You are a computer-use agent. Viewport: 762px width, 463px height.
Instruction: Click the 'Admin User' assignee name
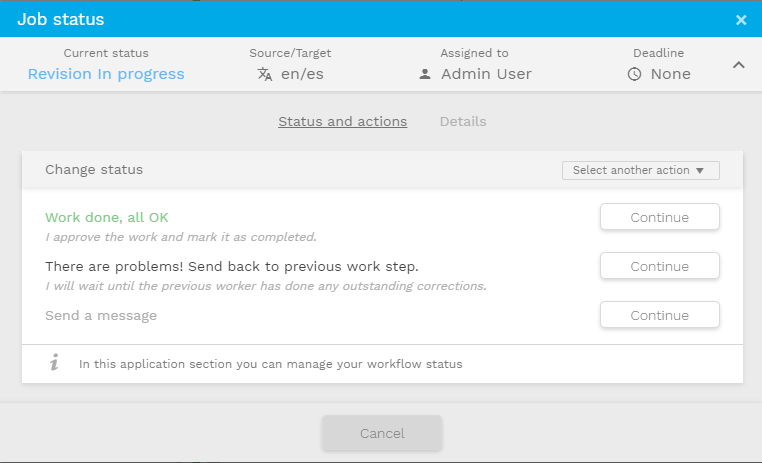pos(486,74)
